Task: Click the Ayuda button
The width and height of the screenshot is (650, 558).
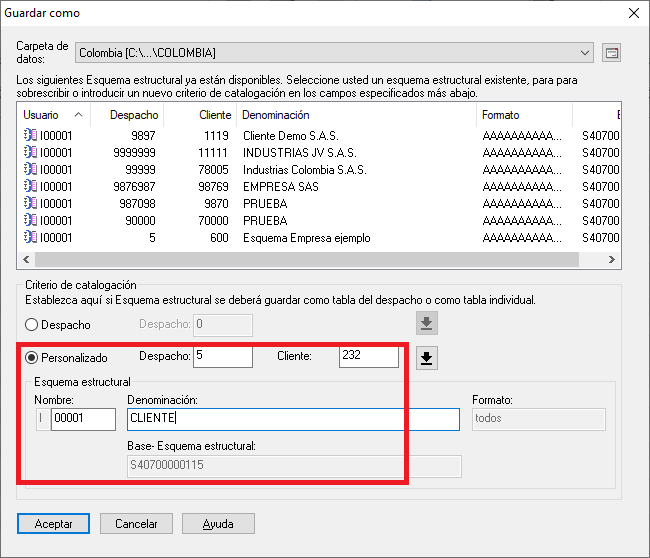Action: point(218,524)
